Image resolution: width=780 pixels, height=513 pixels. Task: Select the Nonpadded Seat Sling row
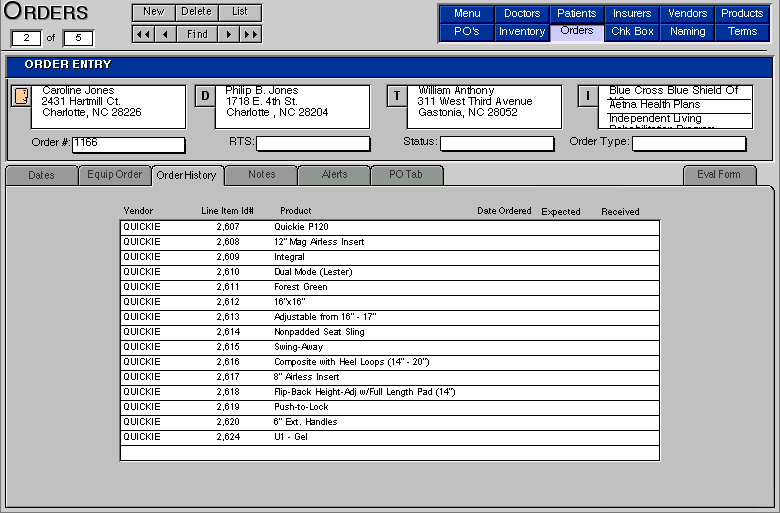pyautogui.click(x=390, y=332)
